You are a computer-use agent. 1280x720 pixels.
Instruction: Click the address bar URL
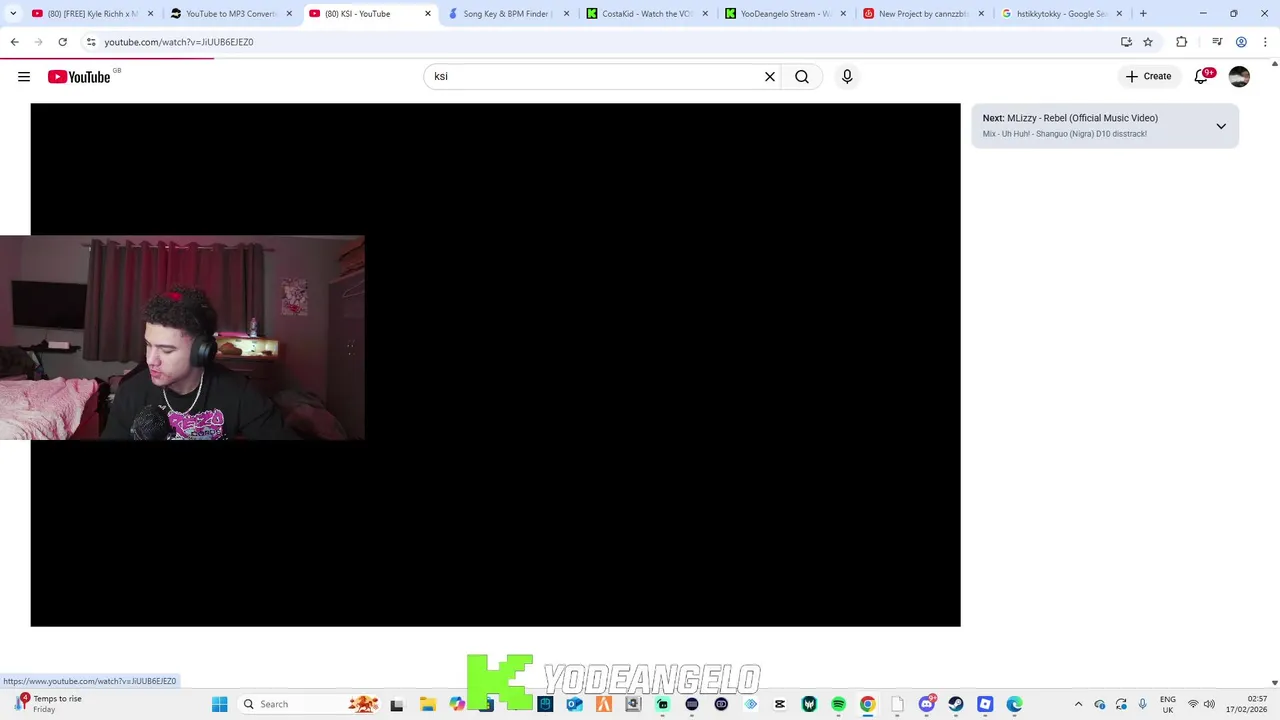179,42
